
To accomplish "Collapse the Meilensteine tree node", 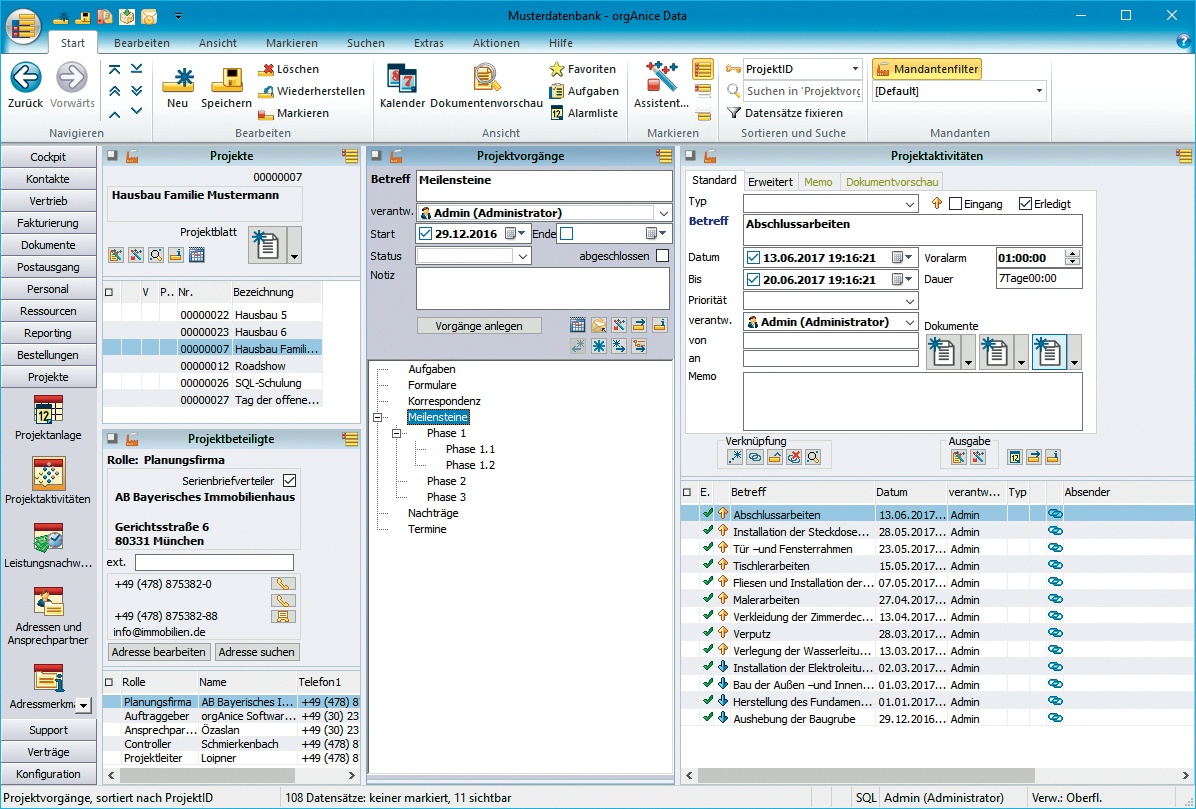I will [377, 417].
